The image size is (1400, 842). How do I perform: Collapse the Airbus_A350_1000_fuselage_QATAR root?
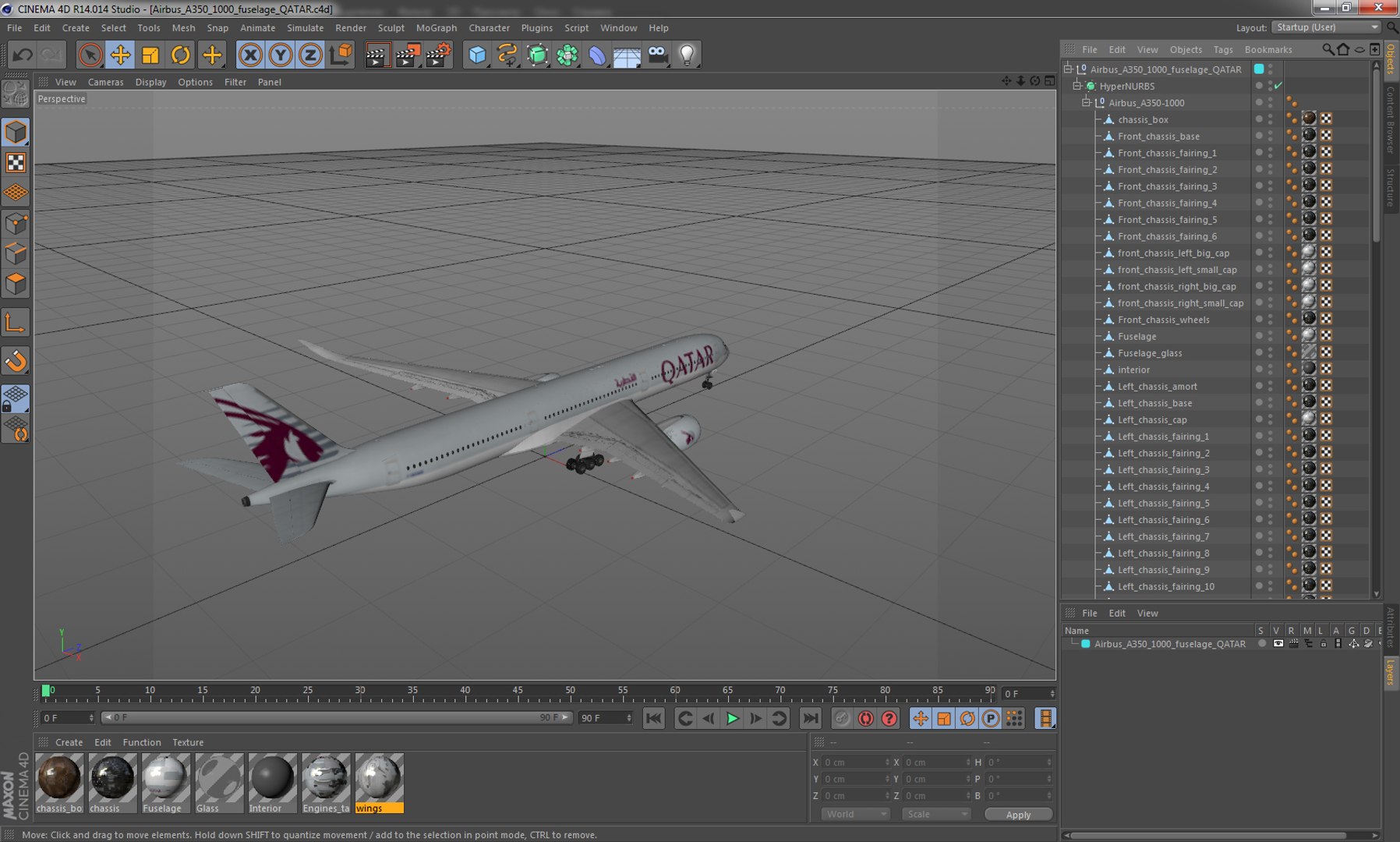(x=1068, y=69)
